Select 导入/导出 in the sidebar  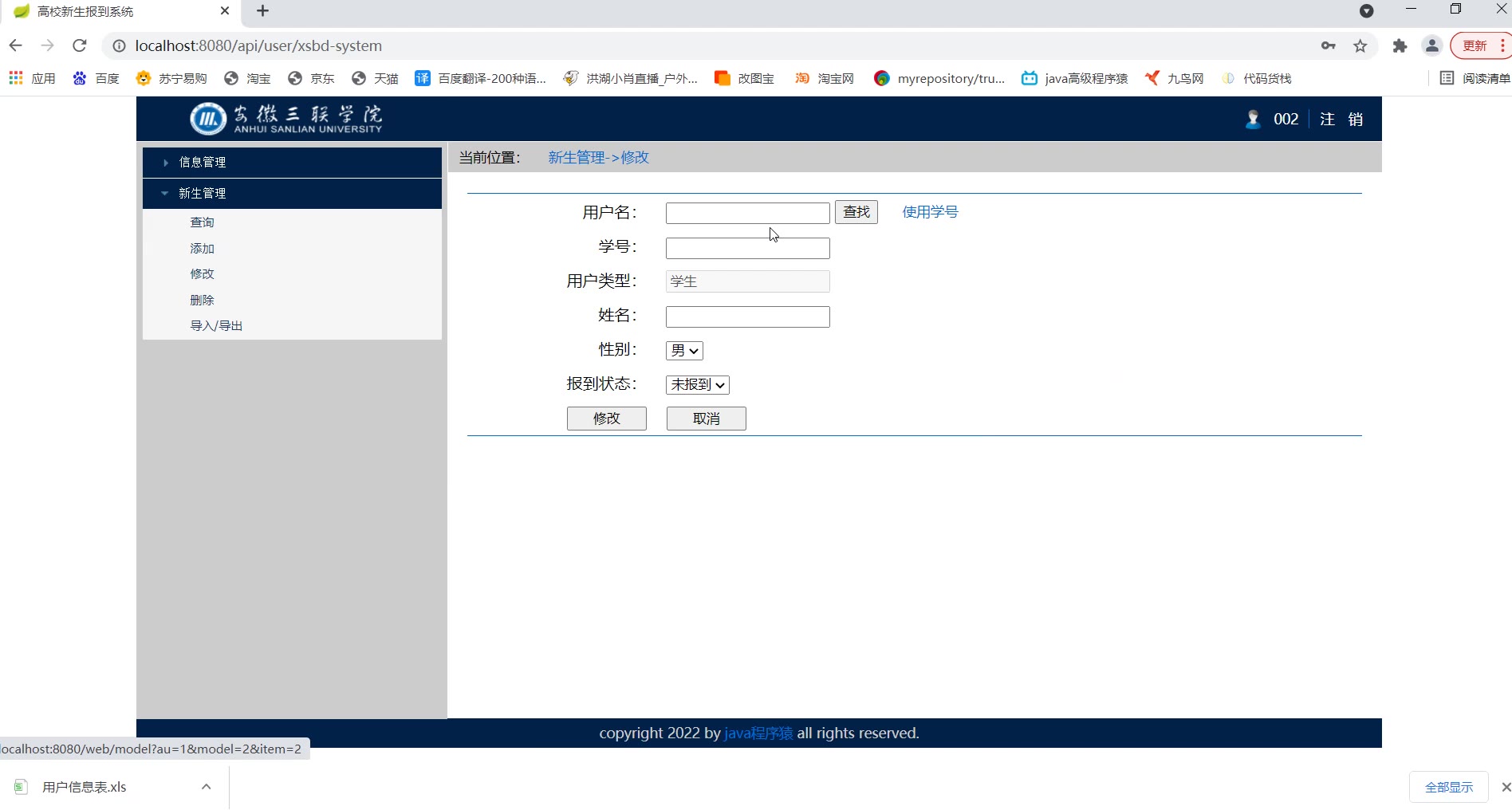point(216,325)
